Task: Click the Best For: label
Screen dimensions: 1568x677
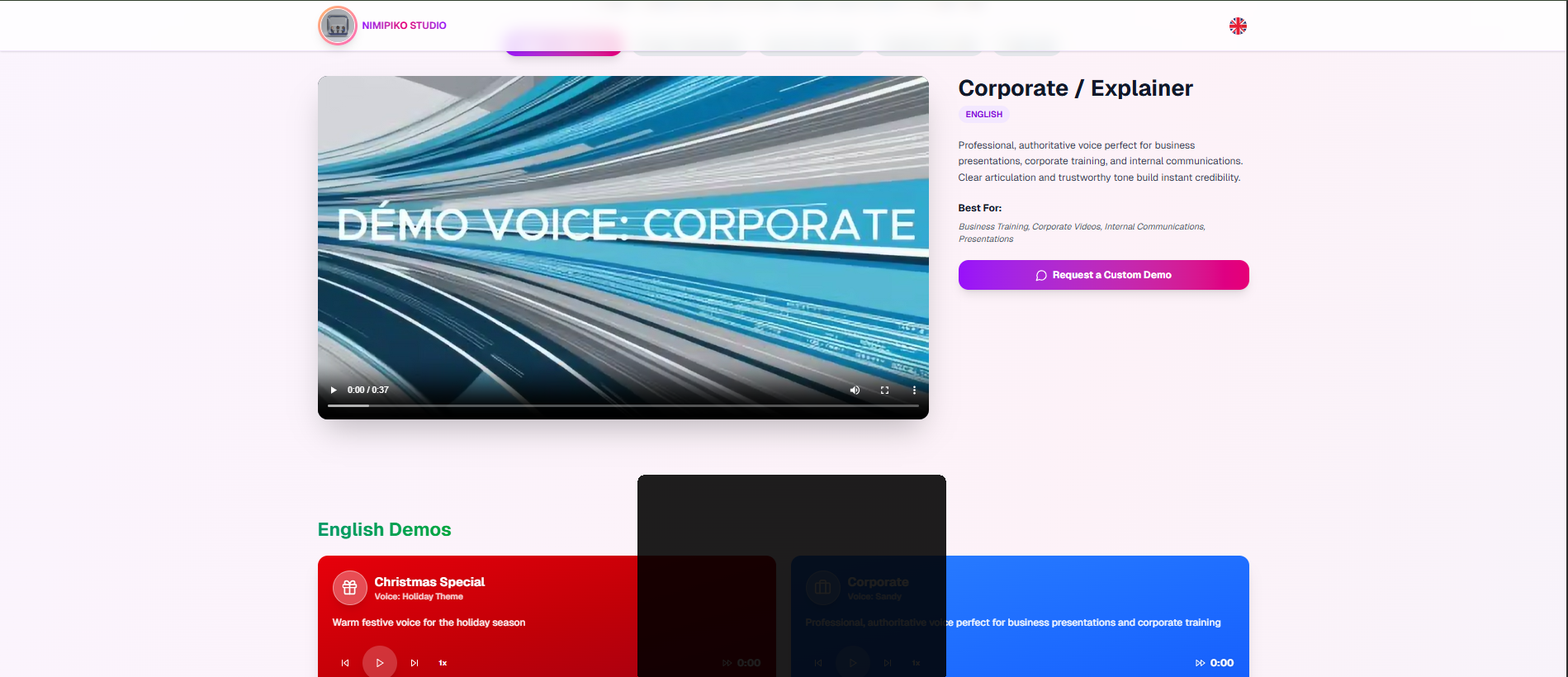Action: pyautogui.click(x=979, y=208)
